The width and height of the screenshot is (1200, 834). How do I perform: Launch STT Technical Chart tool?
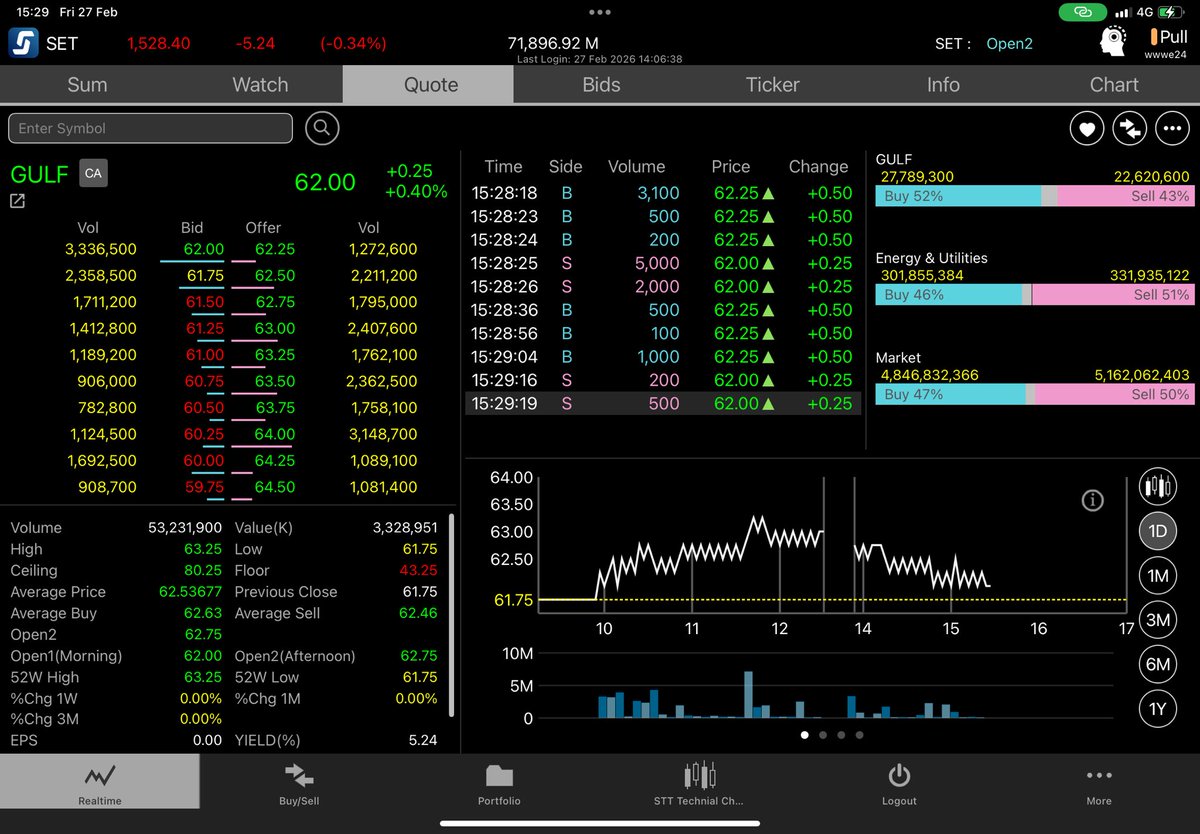point(698,784)
